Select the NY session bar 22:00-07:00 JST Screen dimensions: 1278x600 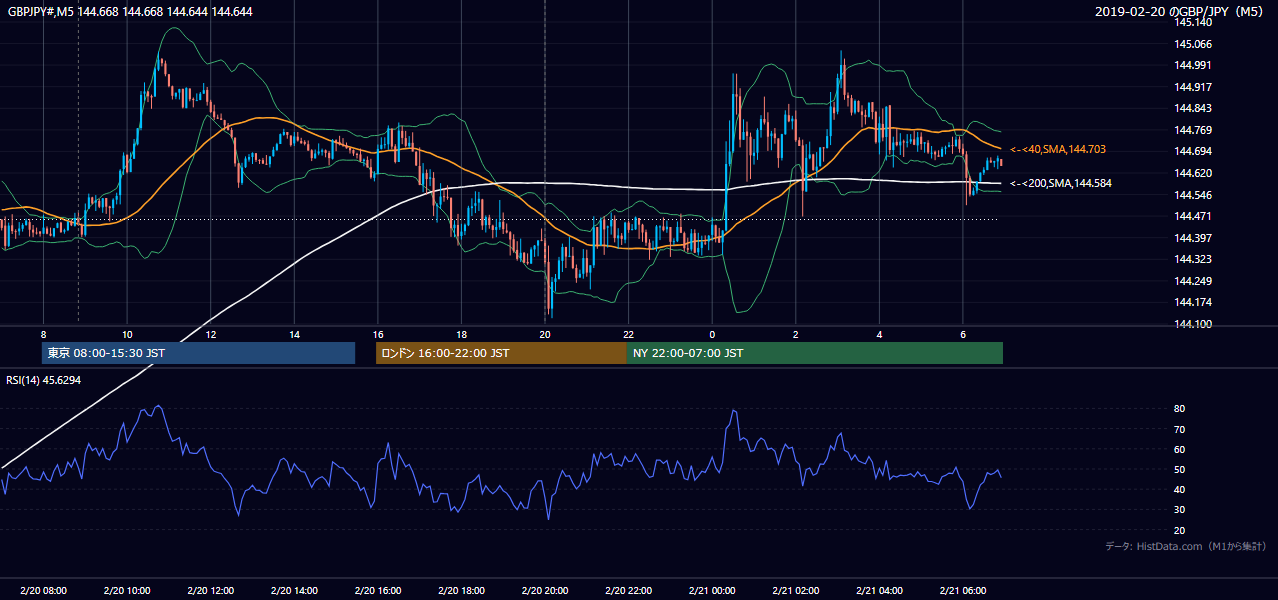815,353
